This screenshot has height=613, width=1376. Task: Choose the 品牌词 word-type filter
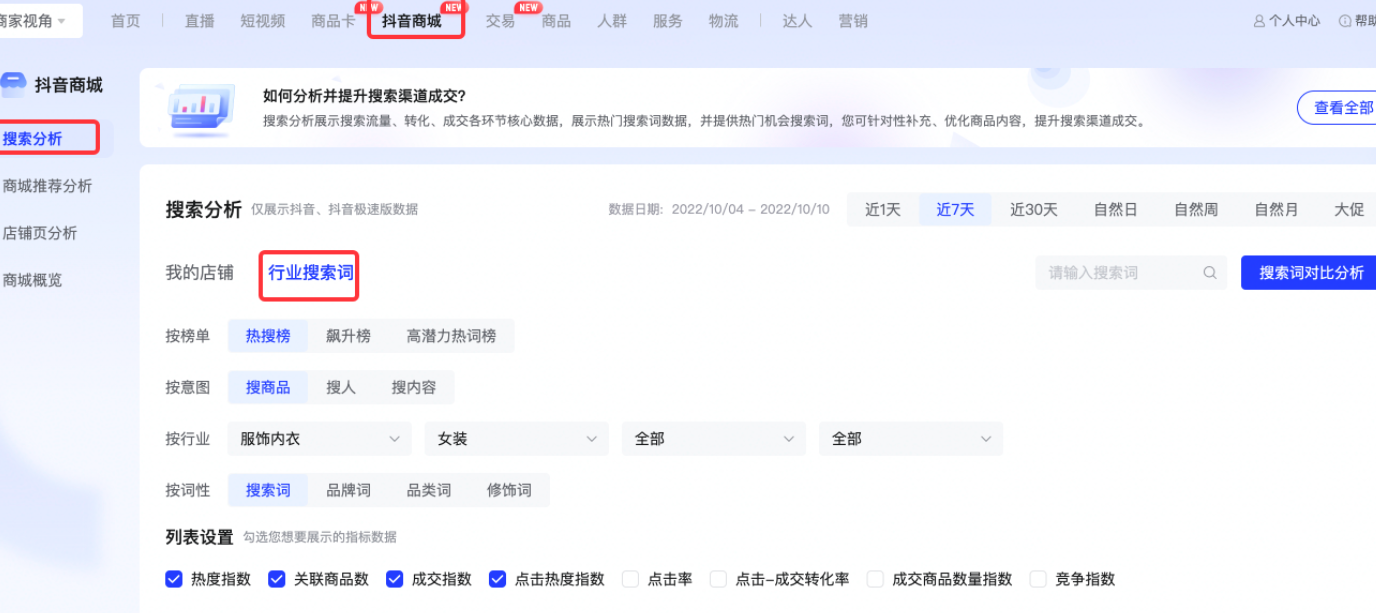coord(348,490)
